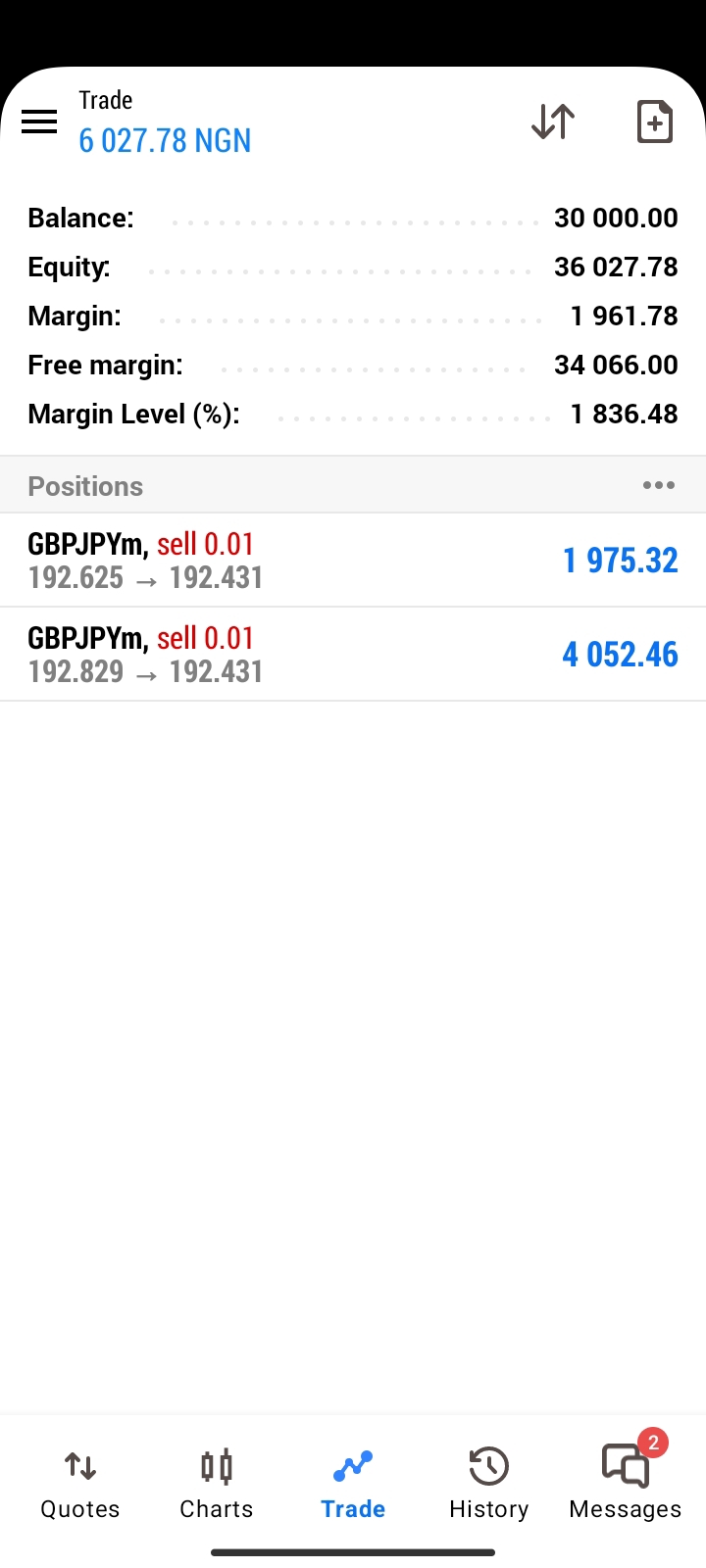
Task: Select the GBPJPYm position opened at 192.625
Action: point(353,561)
